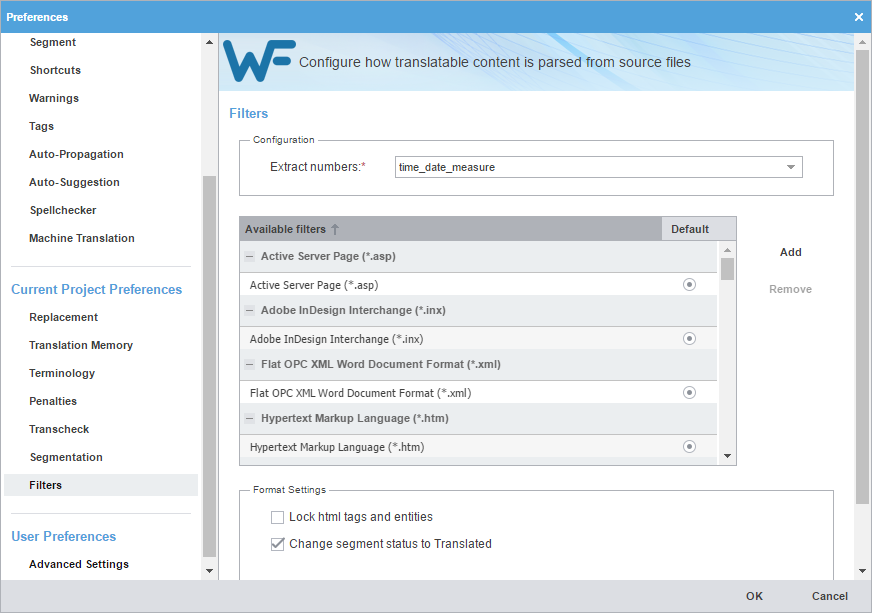
Task: Select default radio for Active Server Page
Action: (x=689, y=285)
